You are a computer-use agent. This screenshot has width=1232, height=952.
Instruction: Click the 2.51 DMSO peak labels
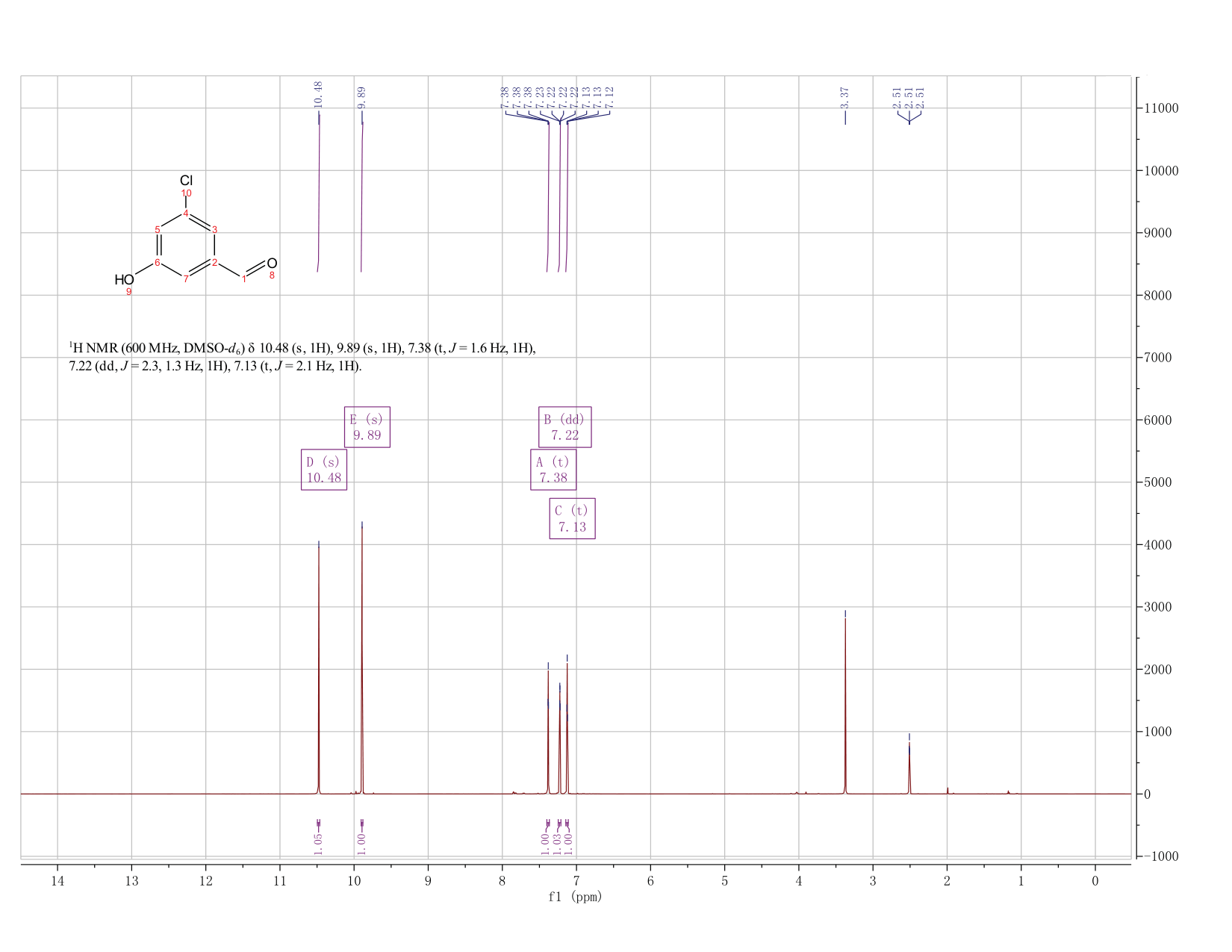point(909,97)
